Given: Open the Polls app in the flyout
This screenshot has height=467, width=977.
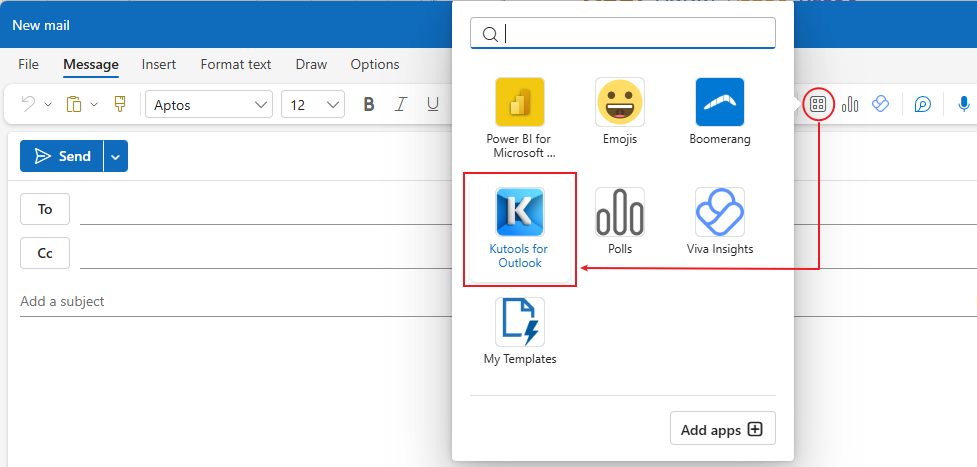Looking at the screenshot, I should click(x=619, y=221).
